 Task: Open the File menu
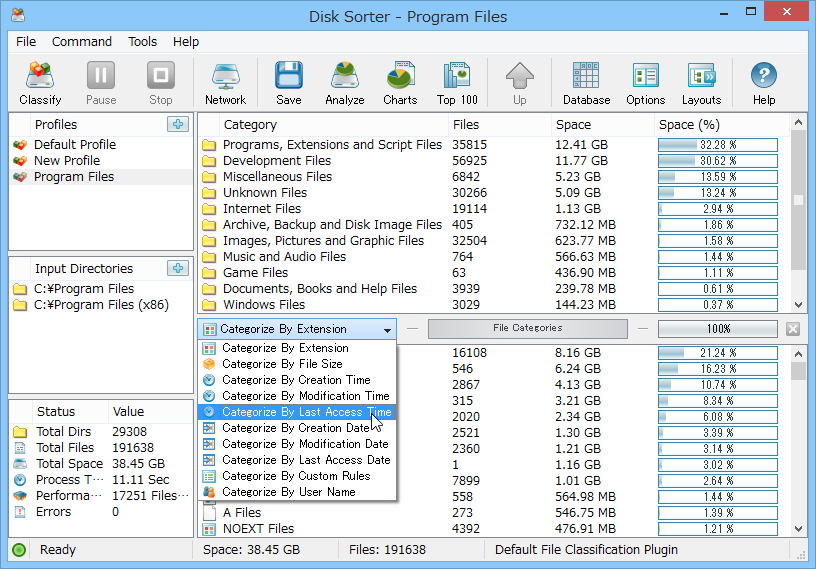(26, 42)
